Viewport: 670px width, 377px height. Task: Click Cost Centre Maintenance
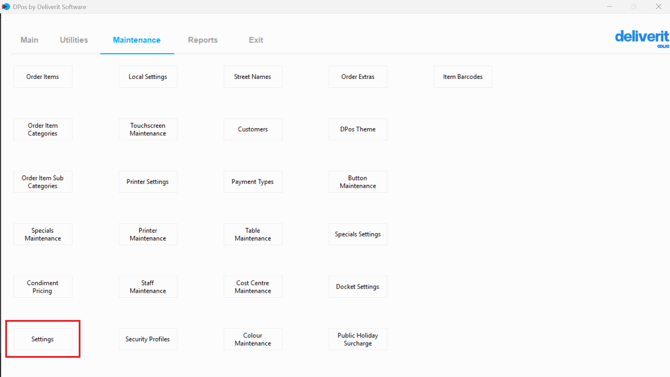click(x=253, y=287)
